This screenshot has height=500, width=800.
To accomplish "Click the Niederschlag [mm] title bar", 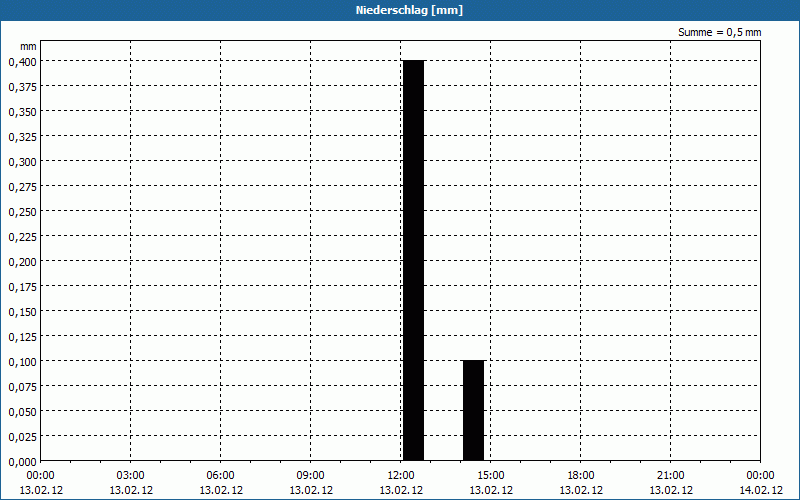I will point(400,10).
